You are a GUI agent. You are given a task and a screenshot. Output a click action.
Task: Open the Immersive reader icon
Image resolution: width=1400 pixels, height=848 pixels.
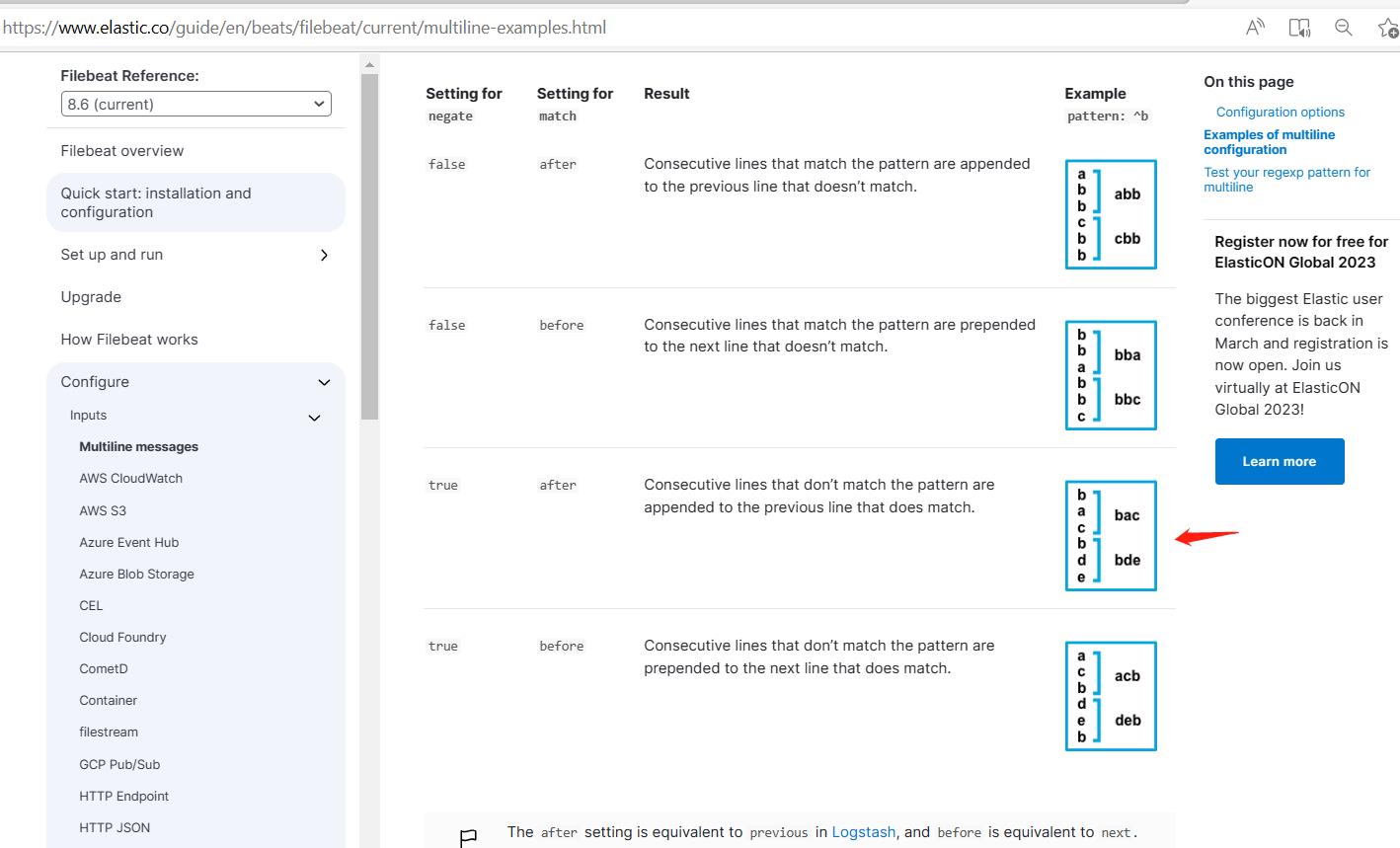1299,28
